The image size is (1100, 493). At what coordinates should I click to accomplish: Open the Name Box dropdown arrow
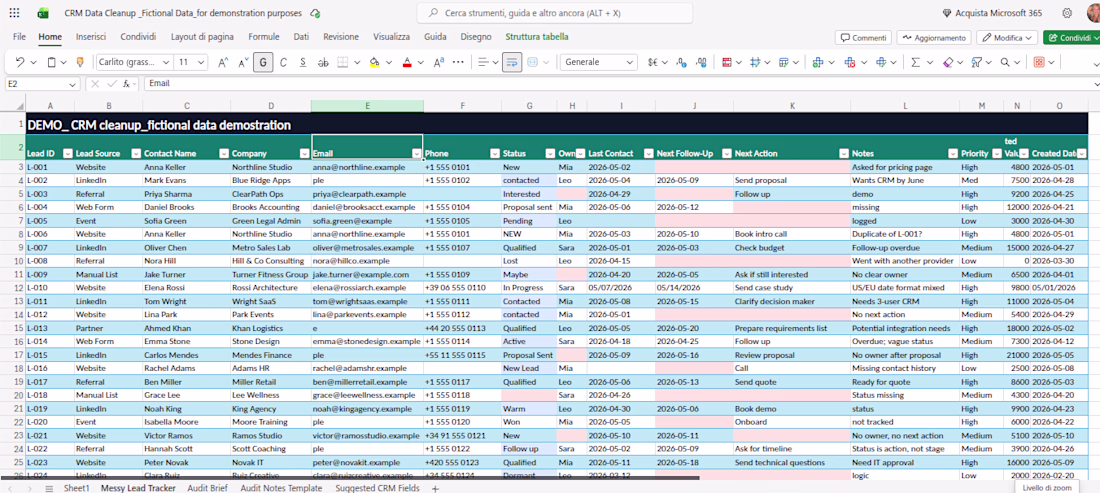(x=73, y=83)
